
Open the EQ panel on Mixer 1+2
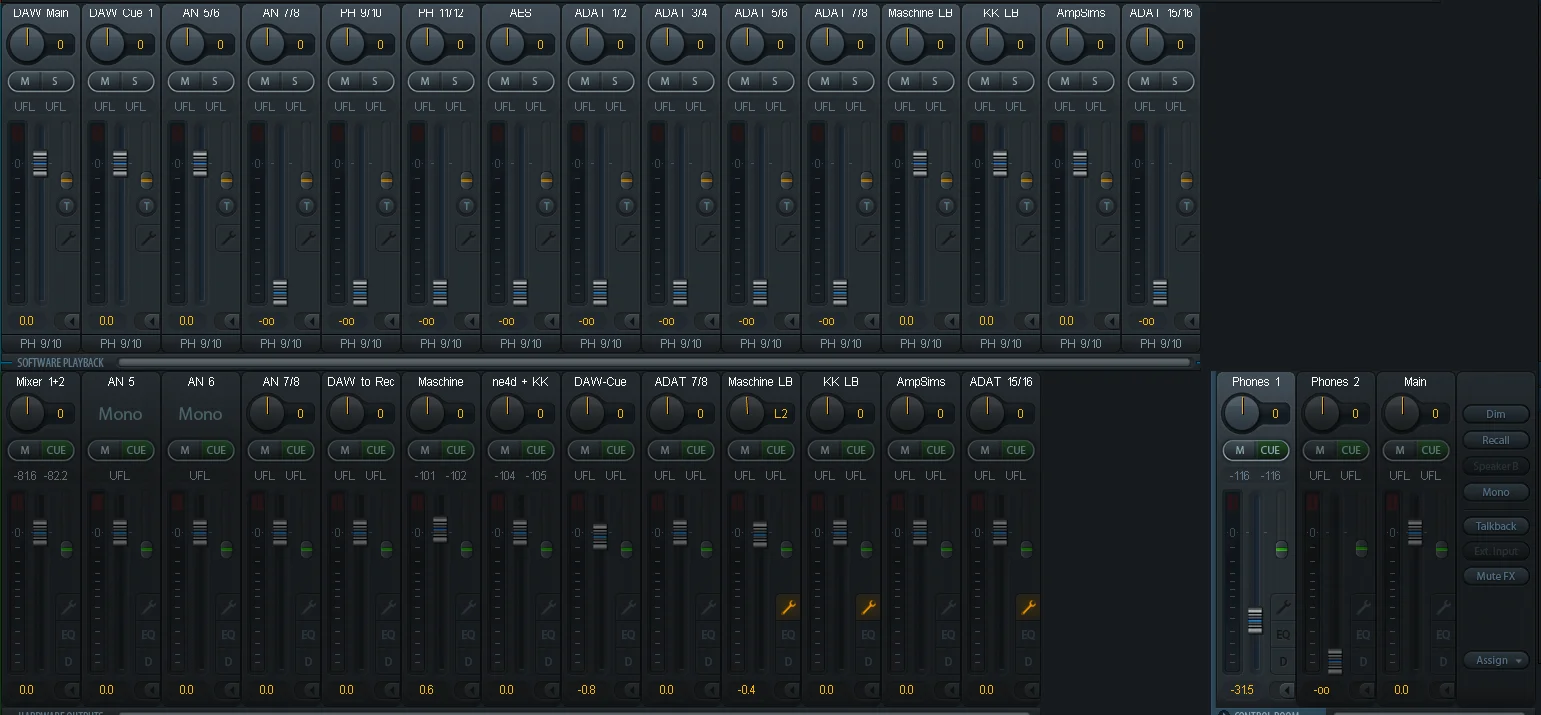tap(68, 635)
